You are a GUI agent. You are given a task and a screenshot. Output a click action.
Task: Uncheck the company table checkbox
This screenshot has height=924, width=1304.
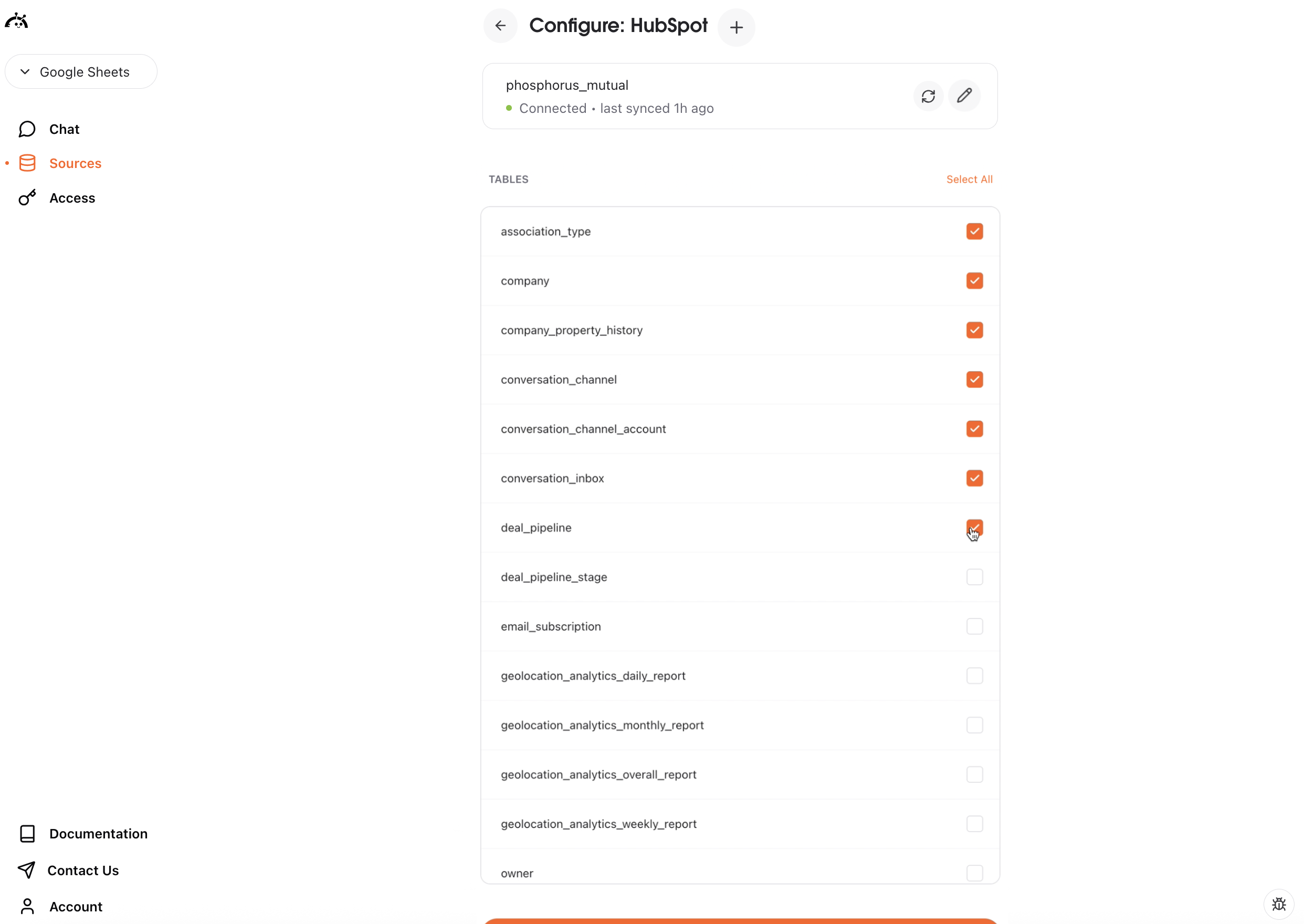(x=974, y=280)
